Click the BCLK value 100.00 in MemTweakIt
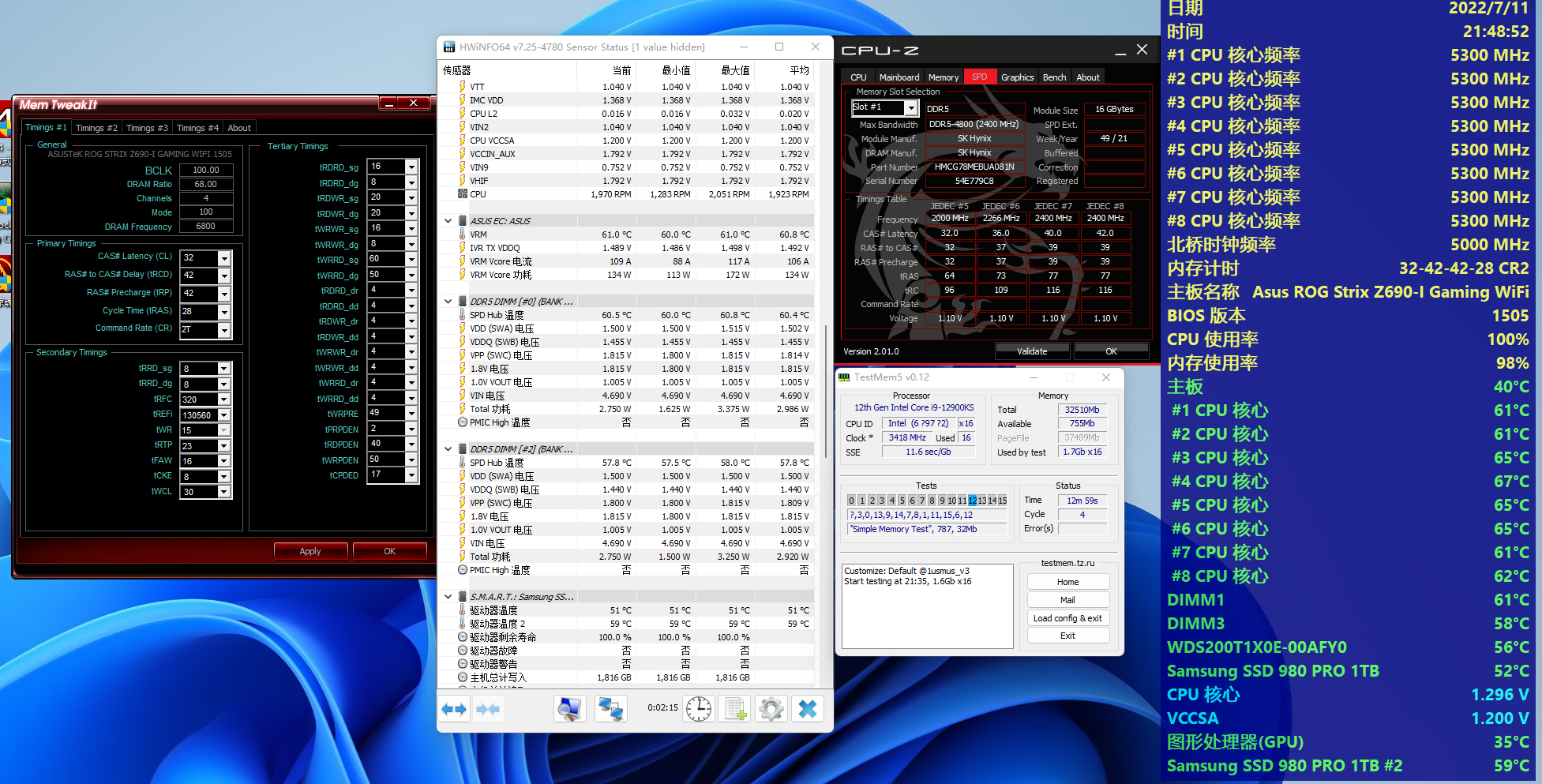Viewport: 1542px width, 784px height. pos(206,170)
